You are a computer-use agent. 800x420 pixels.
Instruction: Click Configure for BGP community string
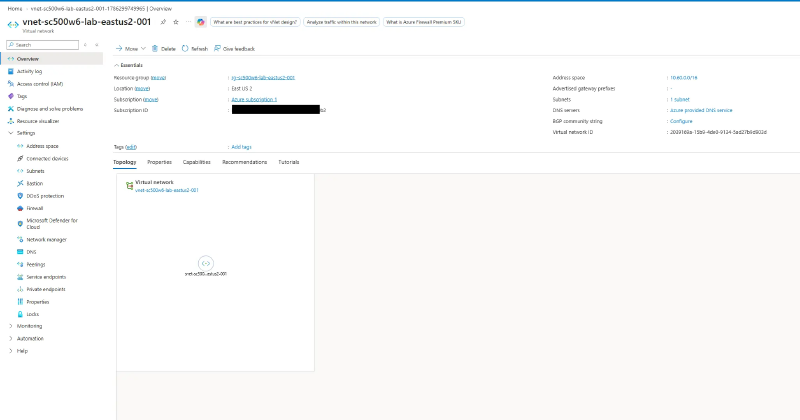[x=681, y=121]
